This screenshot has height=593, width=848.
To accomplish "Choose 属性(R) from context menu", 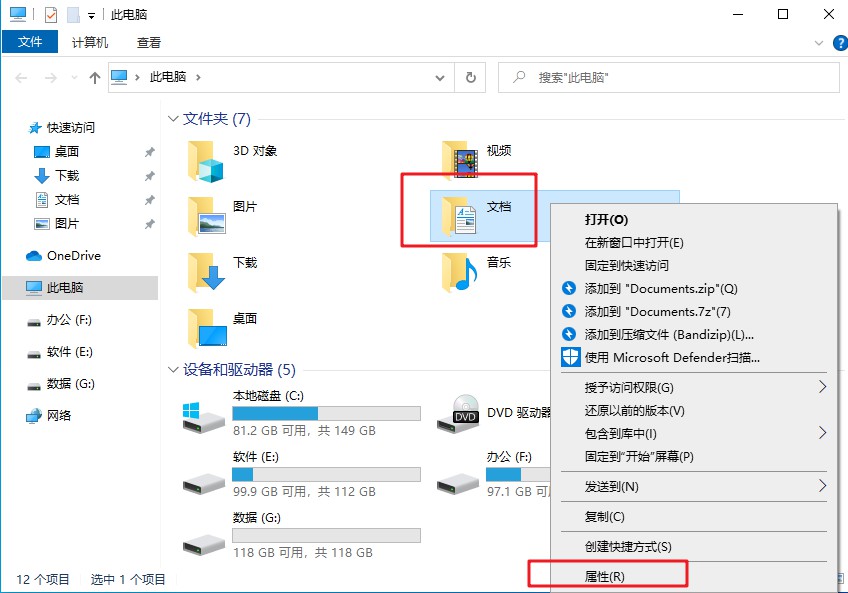I will [605, 576].
